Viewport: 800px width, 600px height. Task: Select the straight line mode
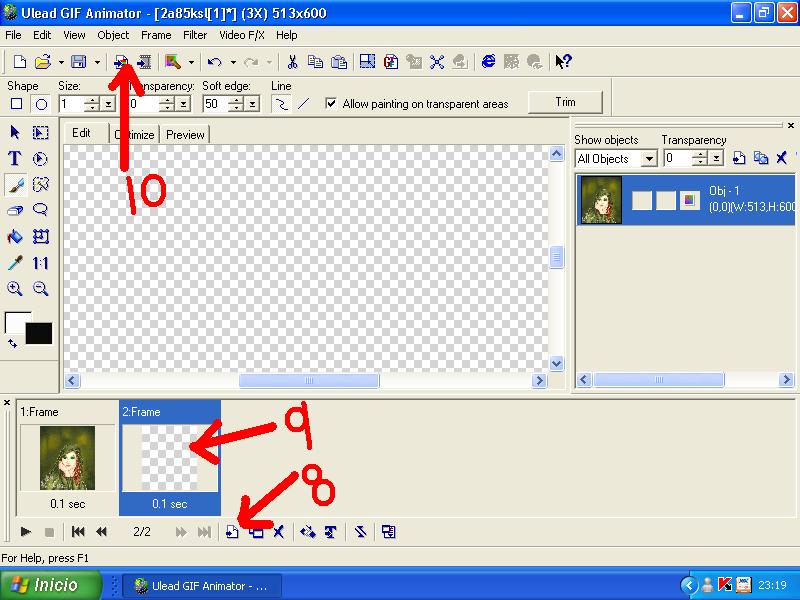tap(304, 104)
